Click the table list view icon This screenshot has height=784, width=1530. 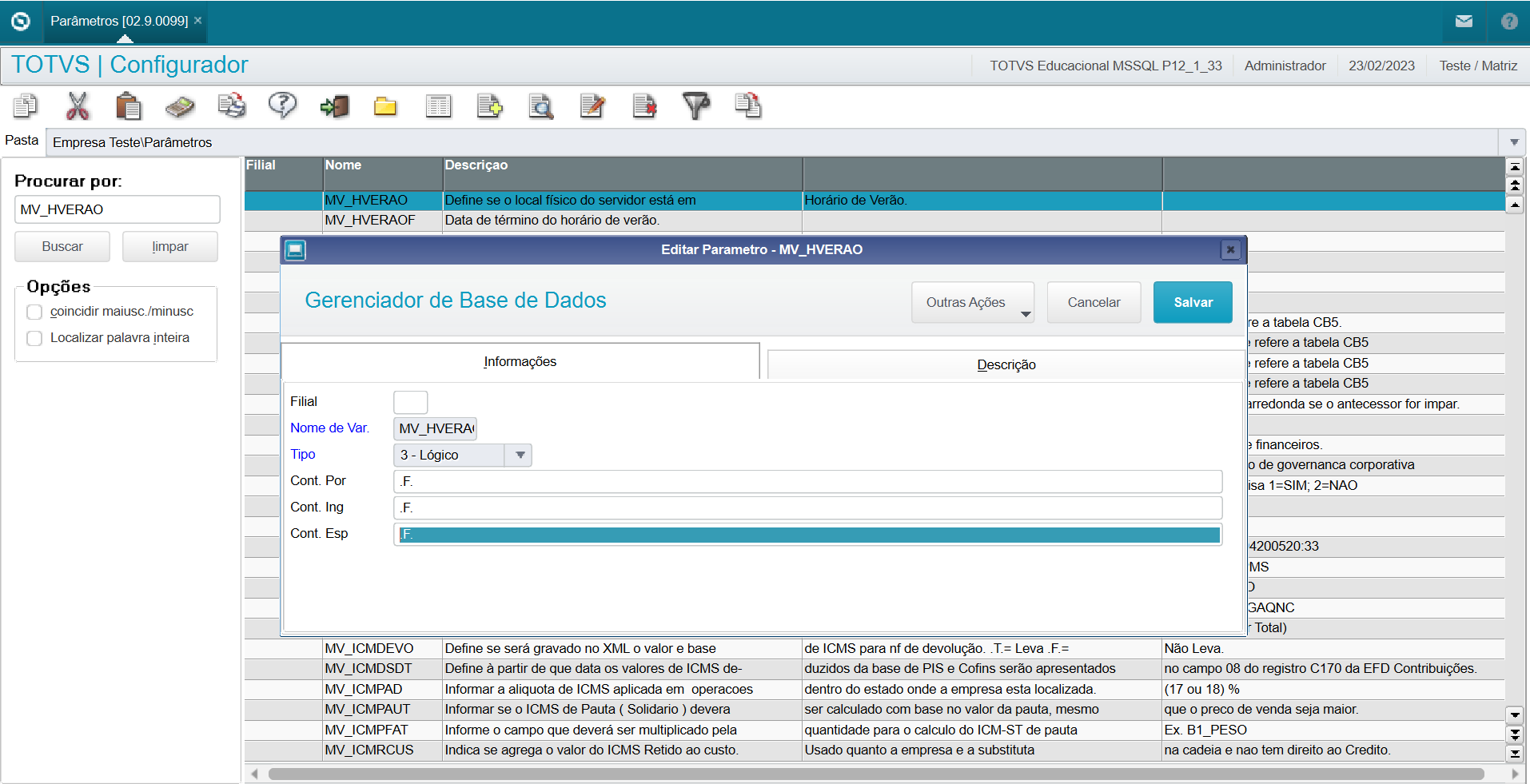438,105
